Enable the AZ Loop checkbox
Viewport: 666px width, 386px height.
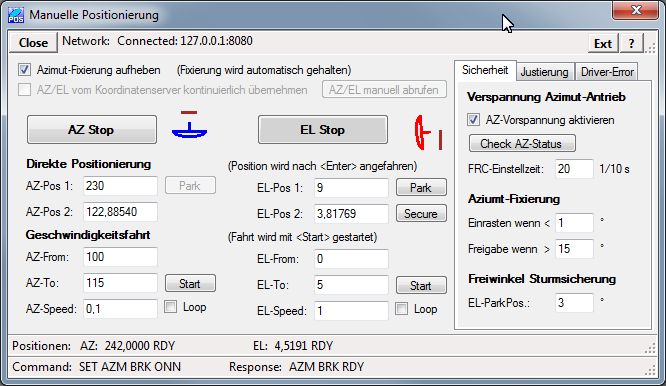pyautogui.click(x=170, y=307)
